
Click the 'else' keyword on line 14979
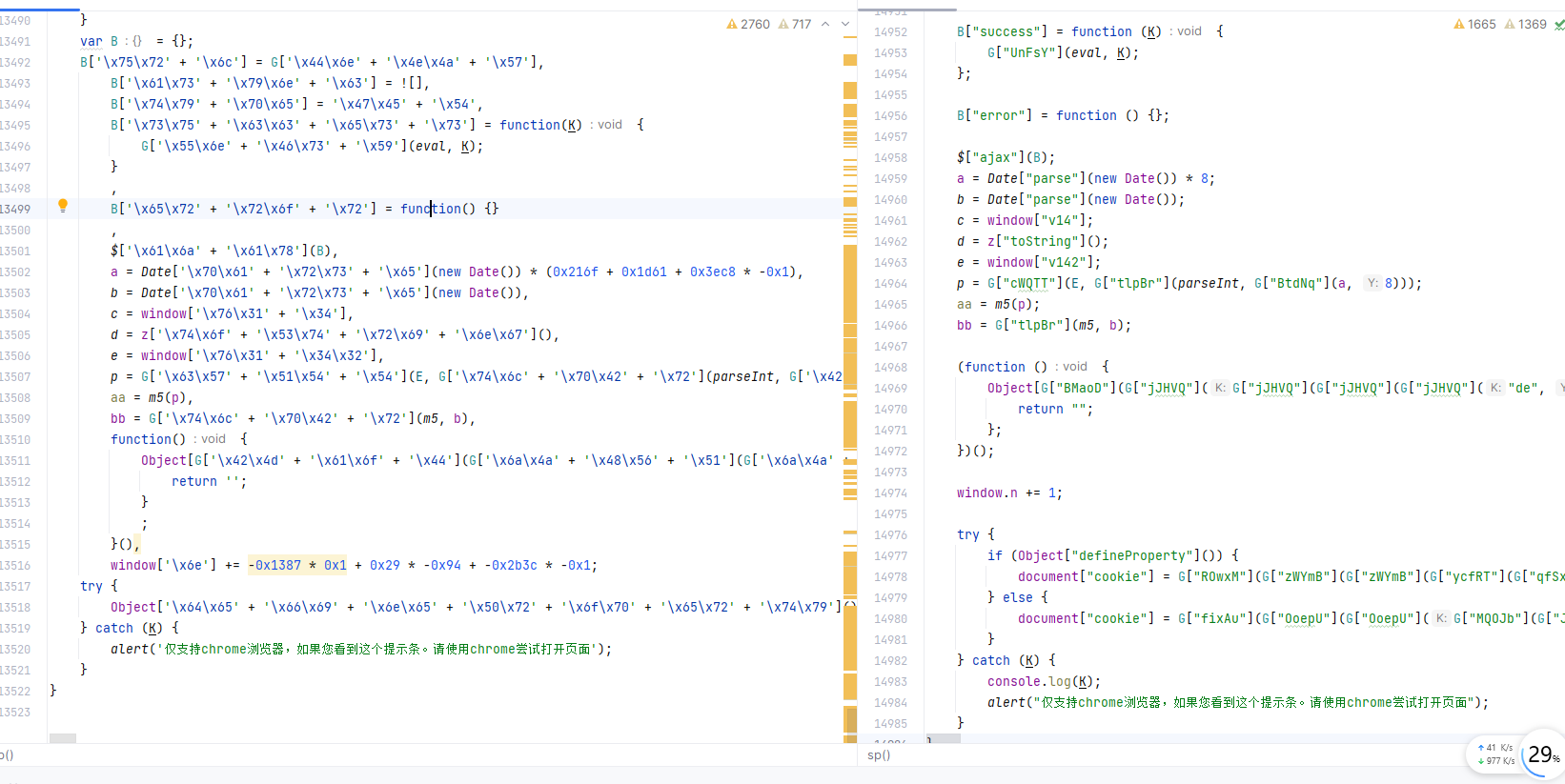1017,597
